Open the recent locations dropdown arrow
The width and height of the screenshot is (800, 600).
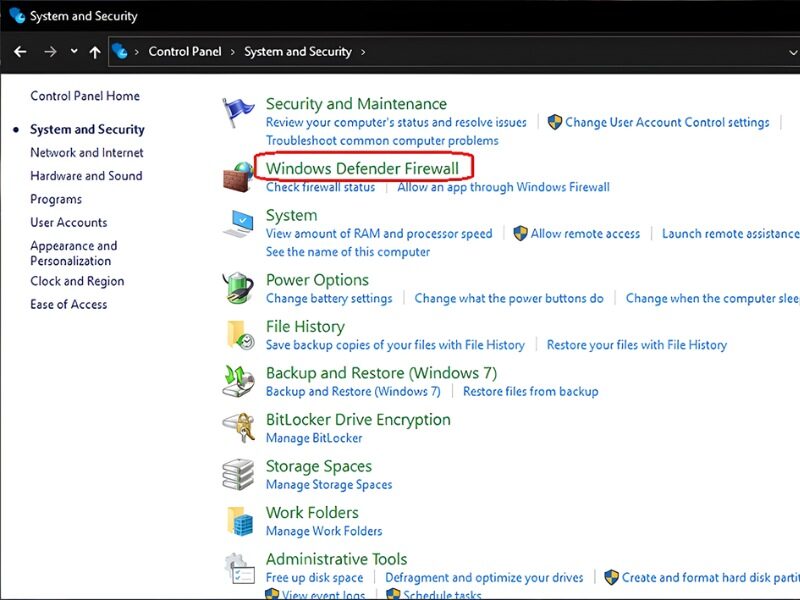[74, 52]
